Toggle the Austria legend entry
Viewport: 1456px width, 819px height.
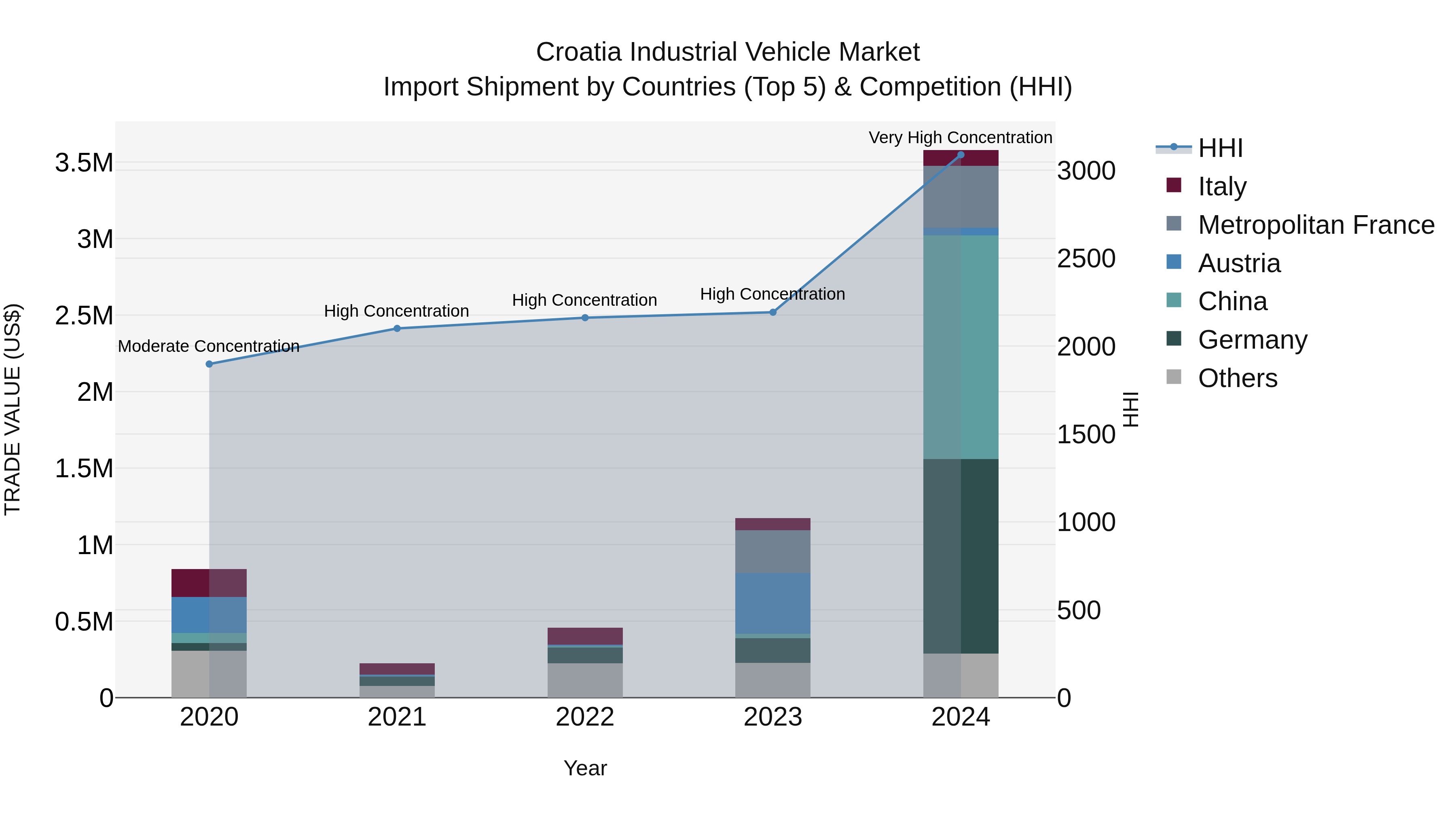[1223, 263]
